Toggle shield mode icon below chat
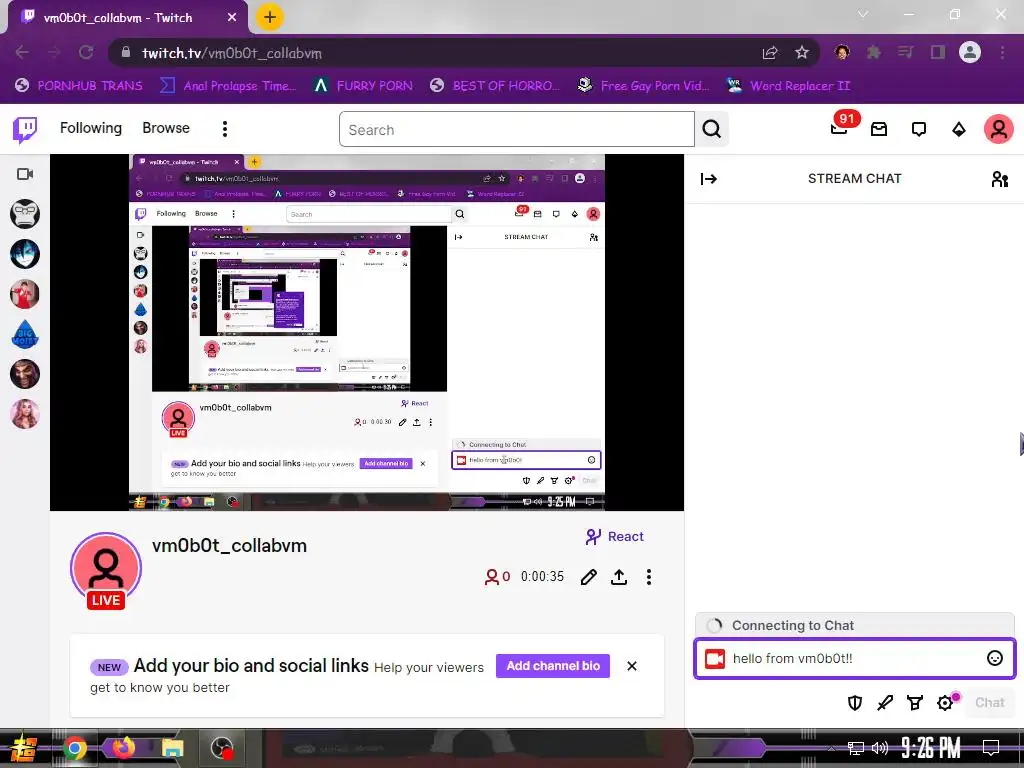This screenshot has height=768, width=1024. 854,703
